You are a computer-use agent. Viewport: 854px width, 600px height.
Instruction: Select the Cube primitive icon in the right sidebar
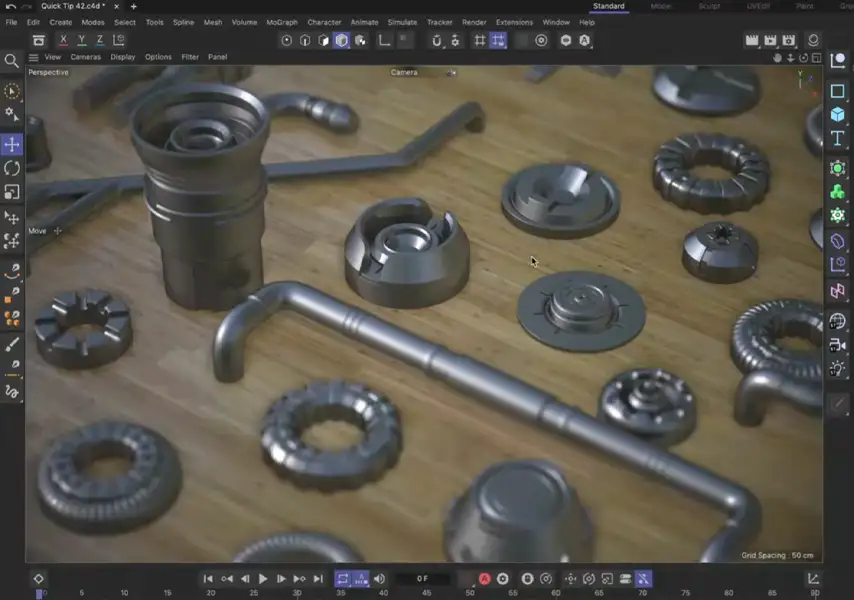click(839, 114)
